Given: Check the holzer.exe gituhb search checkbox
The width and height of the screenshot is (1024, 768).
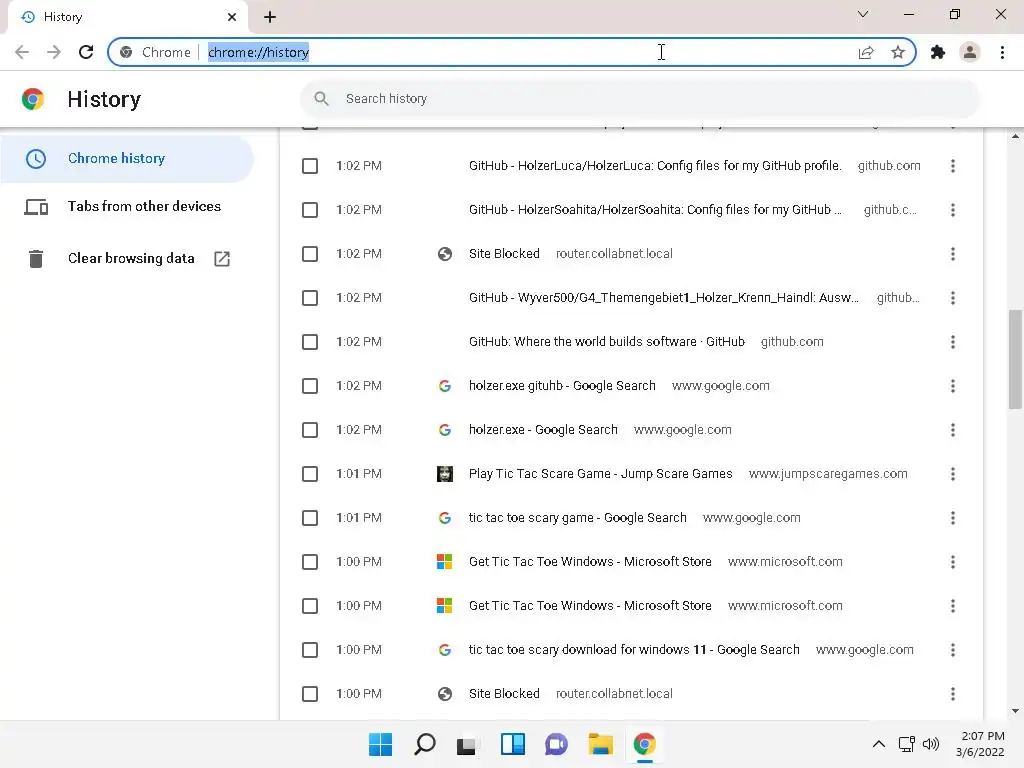Looking at the screenshot, I should (x=310, y=386).
